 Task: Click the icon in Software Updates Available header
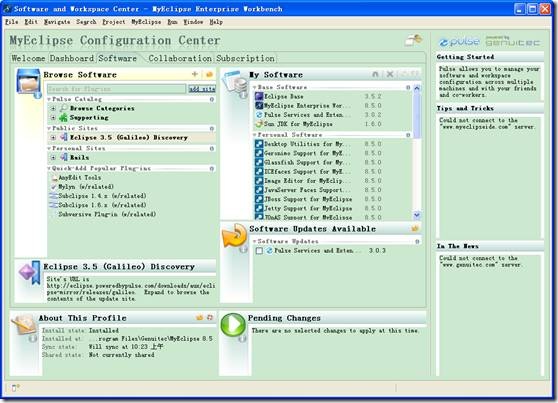click(x=415, y=228)
